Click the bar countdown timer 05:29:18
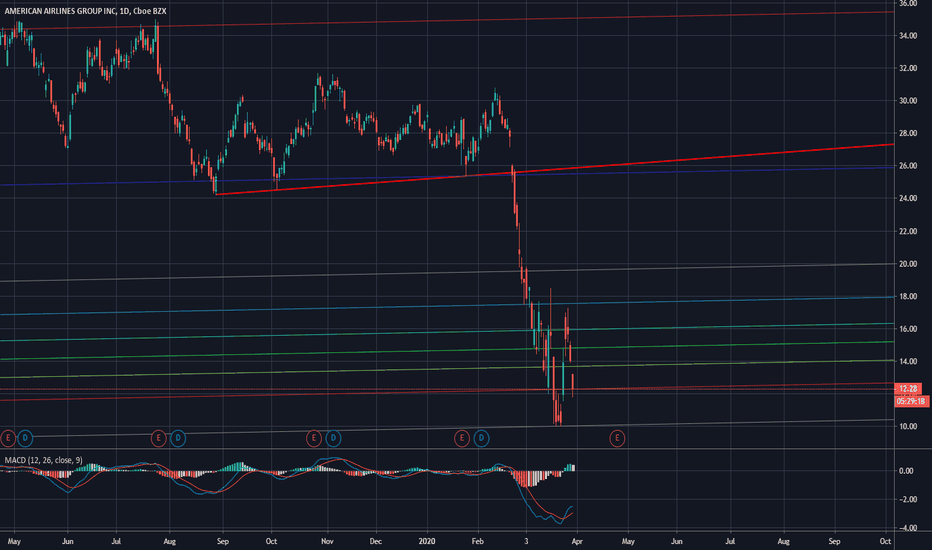Viewport: 932px width, 550px height. pos(911,401)
